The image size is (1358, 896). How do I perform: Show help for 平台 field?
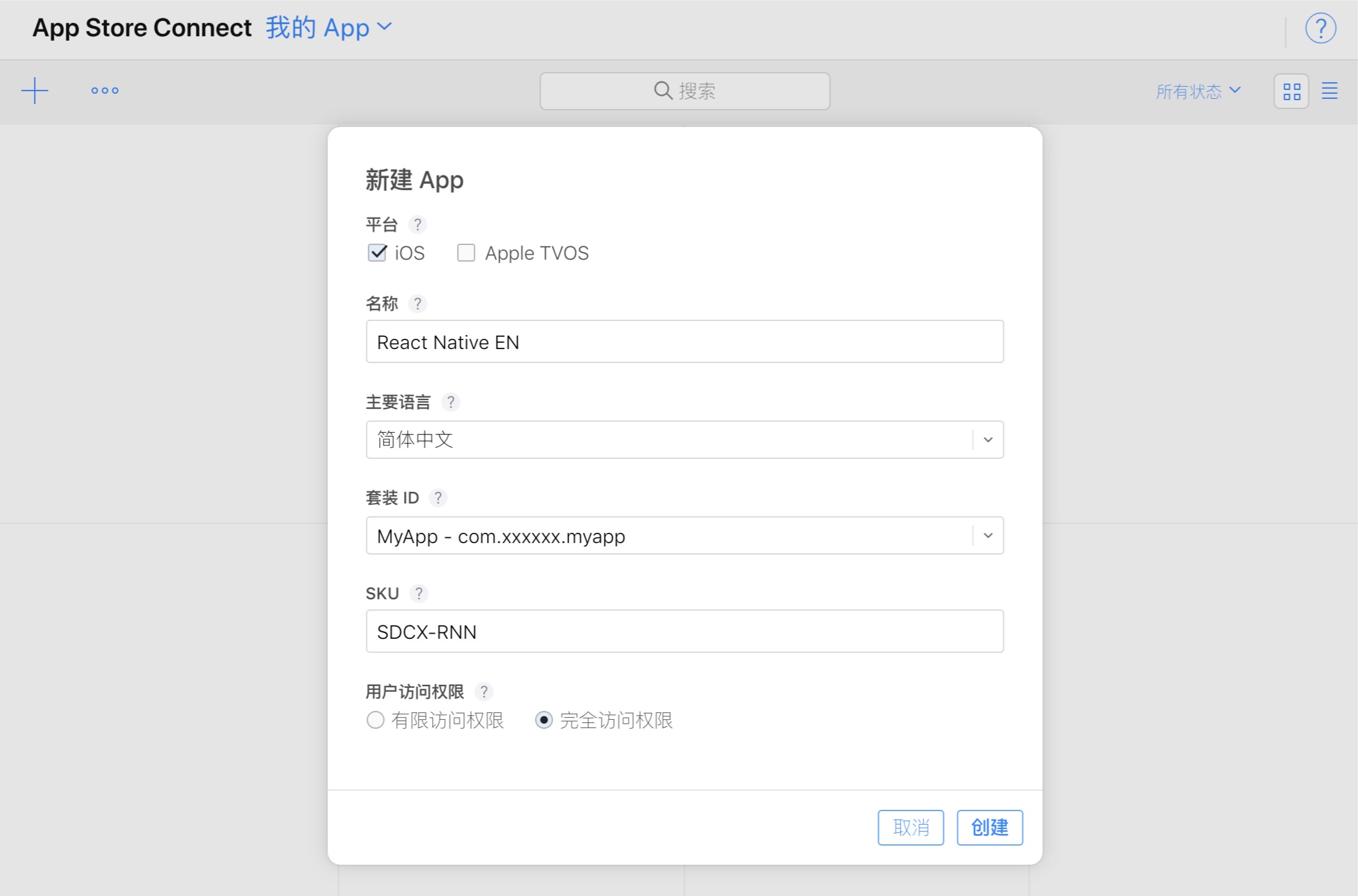pos(417,225)
